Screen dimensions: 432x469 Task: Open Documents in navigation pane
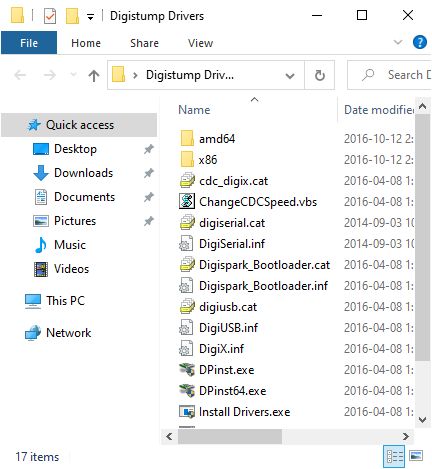tap(84, 197)
